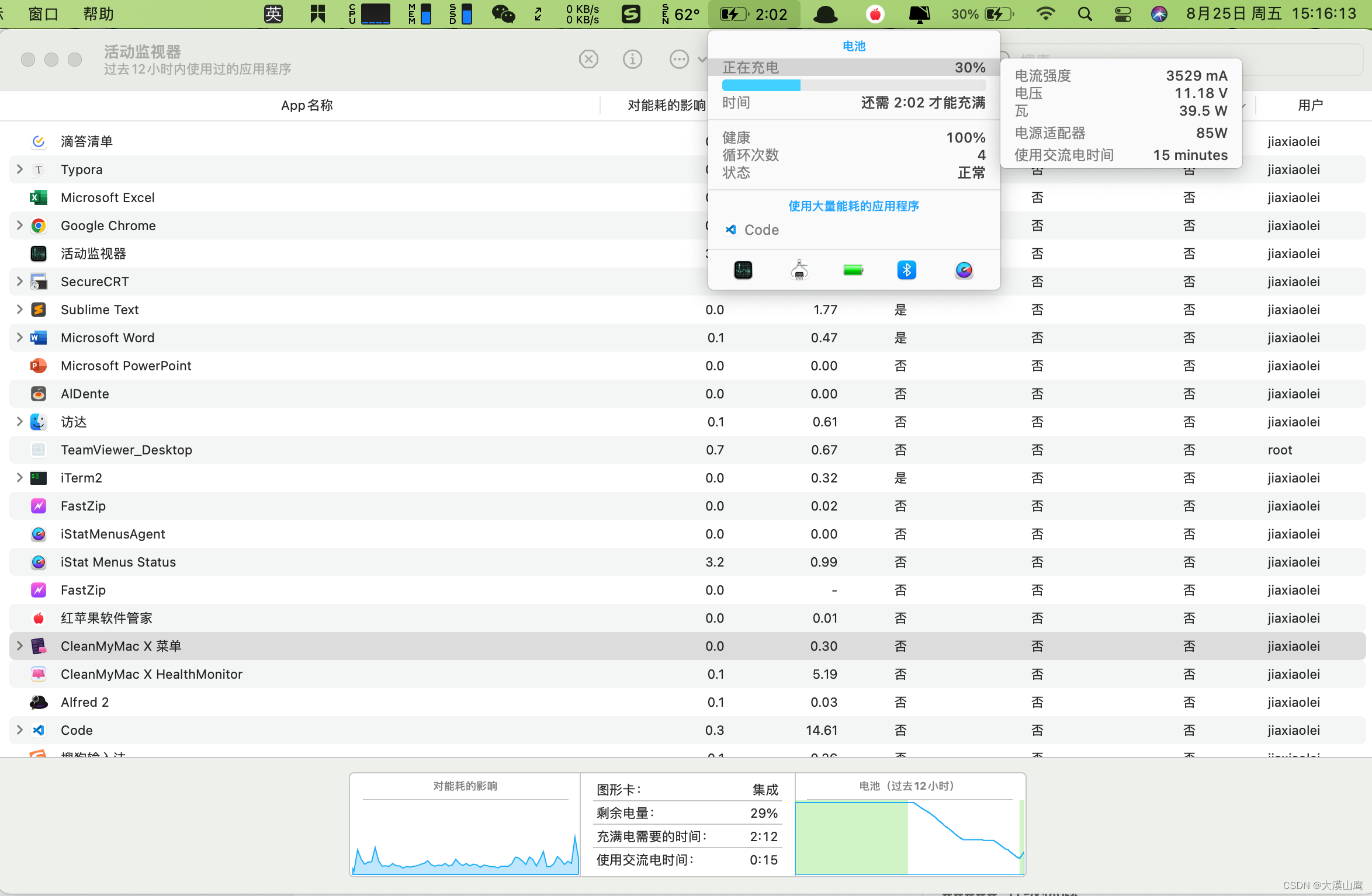Select the 红苹果软件管家 row
This screenshot has height=896, width=1372.
[687, 618]
